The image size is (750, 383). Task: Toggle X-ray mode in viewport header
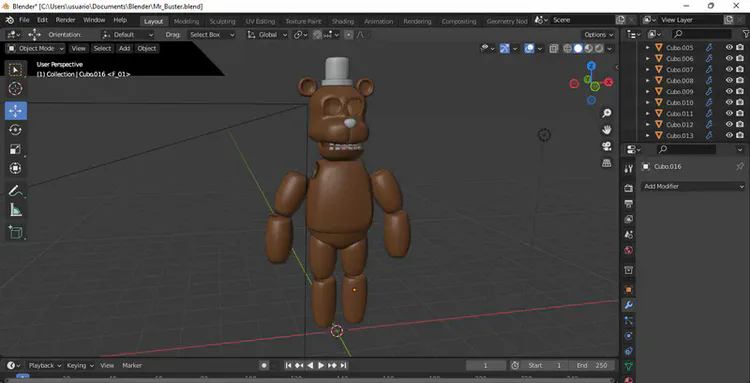[553, 48]
